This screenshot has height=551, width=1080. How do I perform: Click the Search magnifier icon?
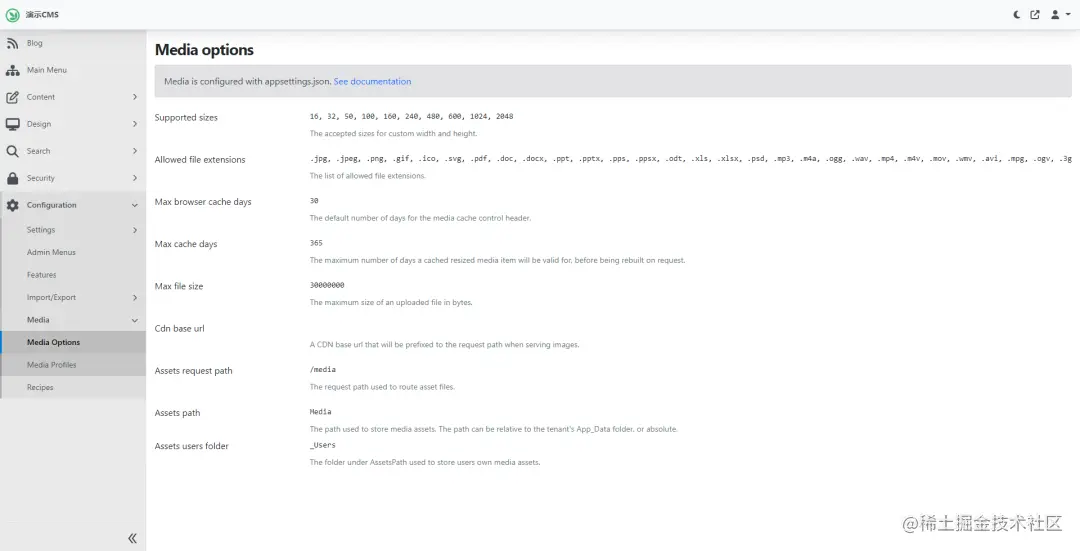click(x=12, y=151)
